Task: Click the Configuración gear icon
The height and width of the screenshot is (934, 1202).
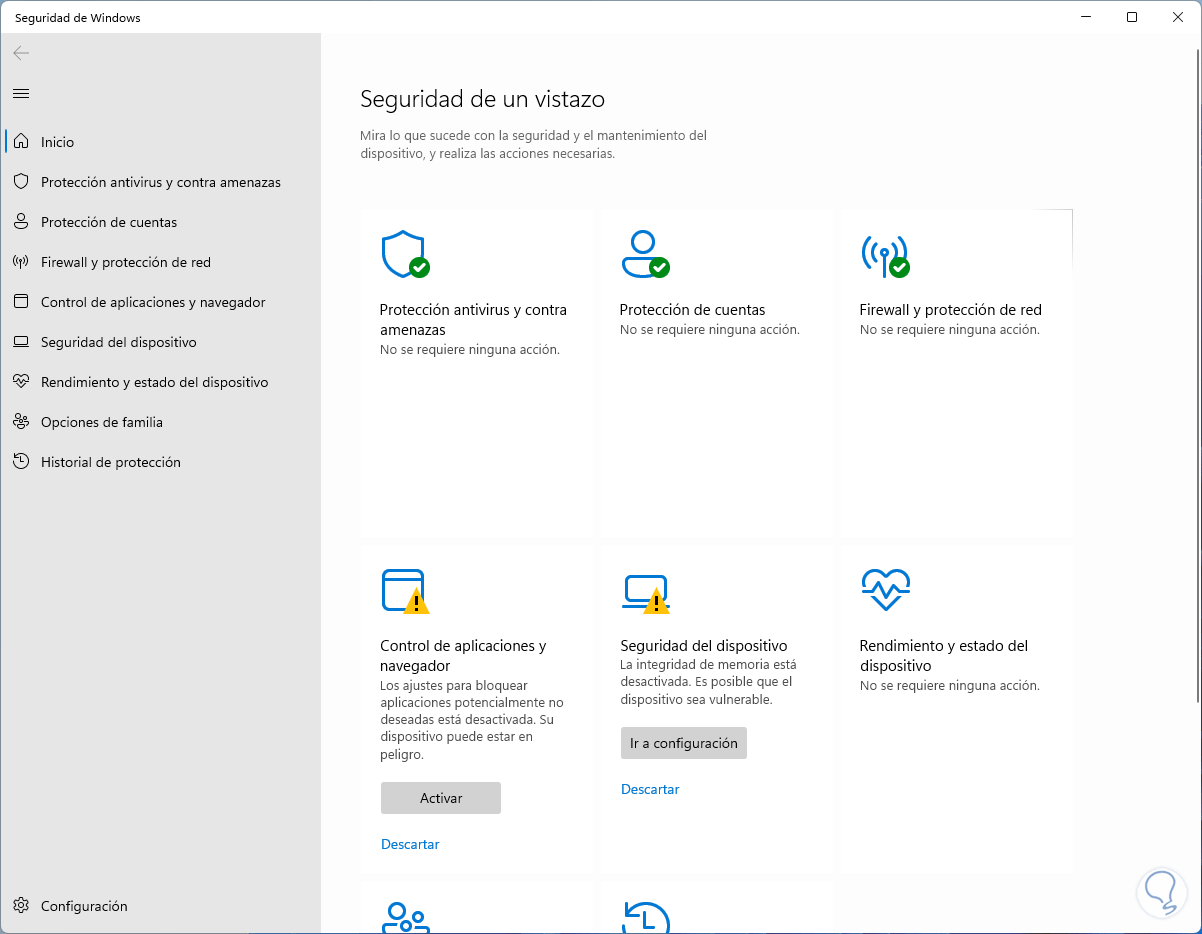Action: 21,906
